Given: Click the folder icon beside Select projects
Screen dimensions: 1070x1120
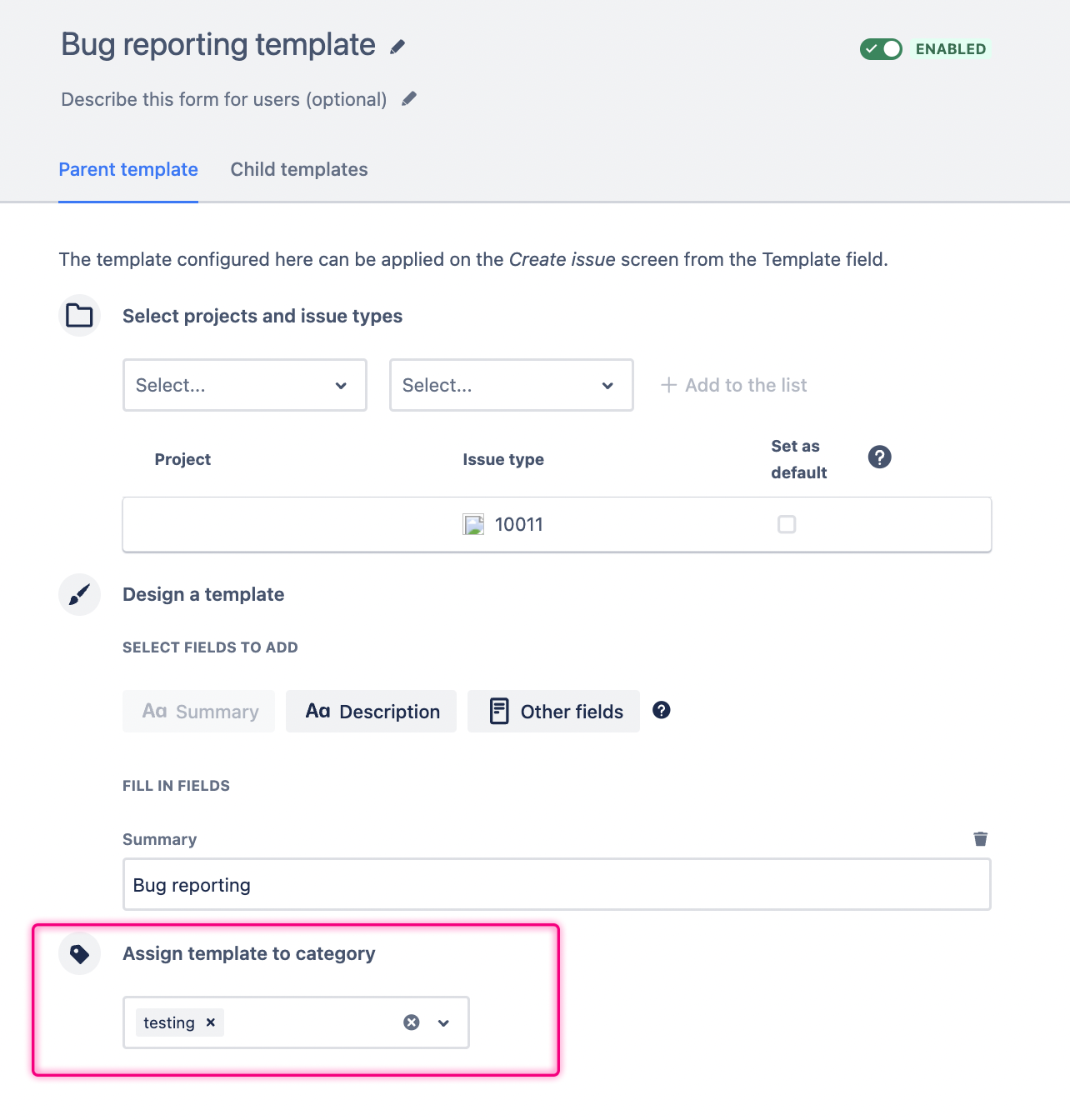Looking at the screenshot, I should [78, 316].
